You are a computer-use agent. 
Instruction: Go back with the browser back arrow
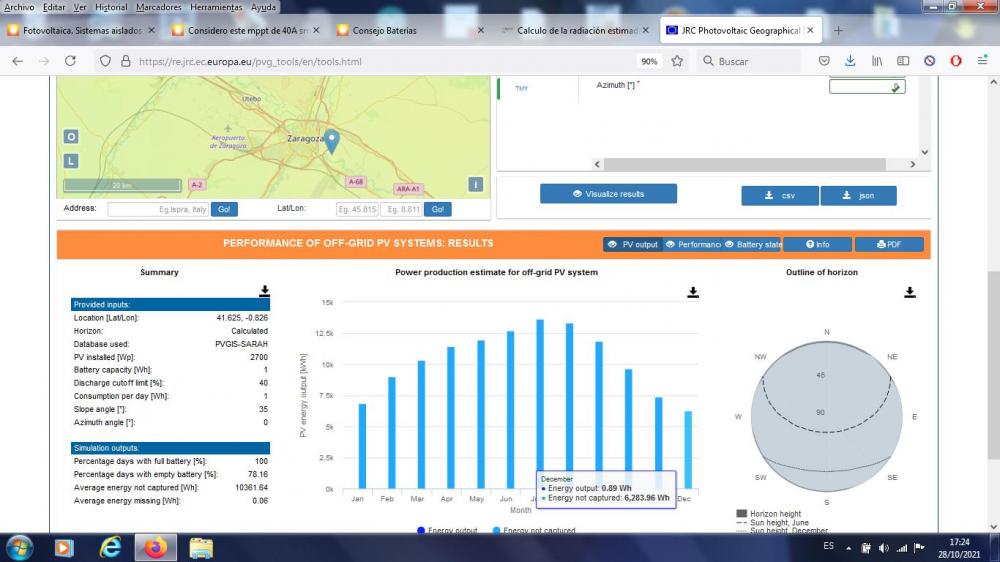pyautogui.click(x=17, y=61)
